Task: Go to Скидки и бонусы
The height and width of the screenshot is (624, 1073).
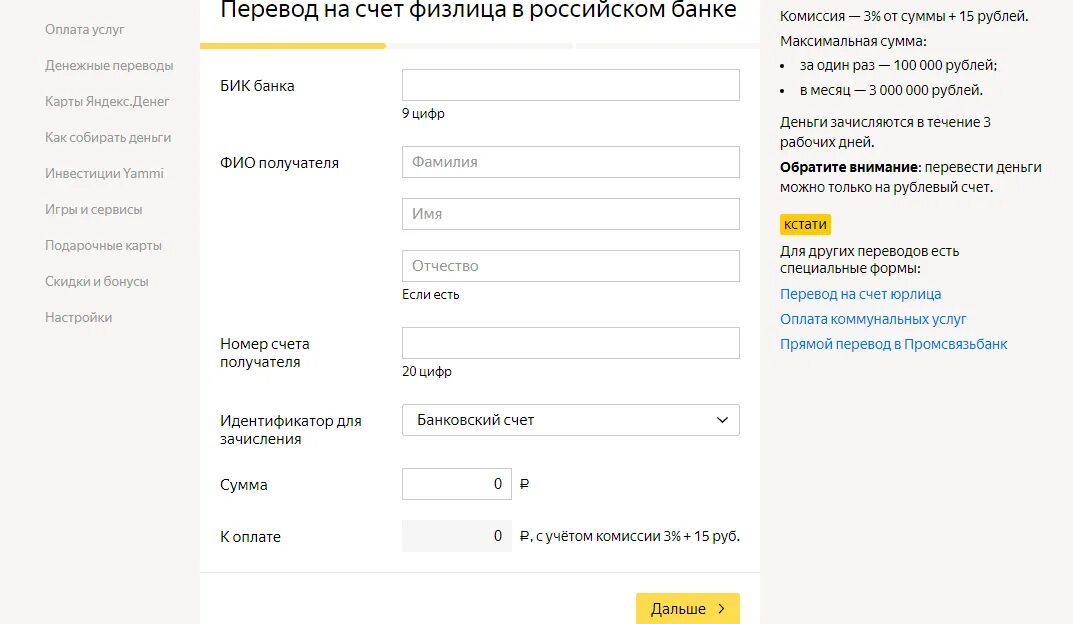Action: point(97,282)
